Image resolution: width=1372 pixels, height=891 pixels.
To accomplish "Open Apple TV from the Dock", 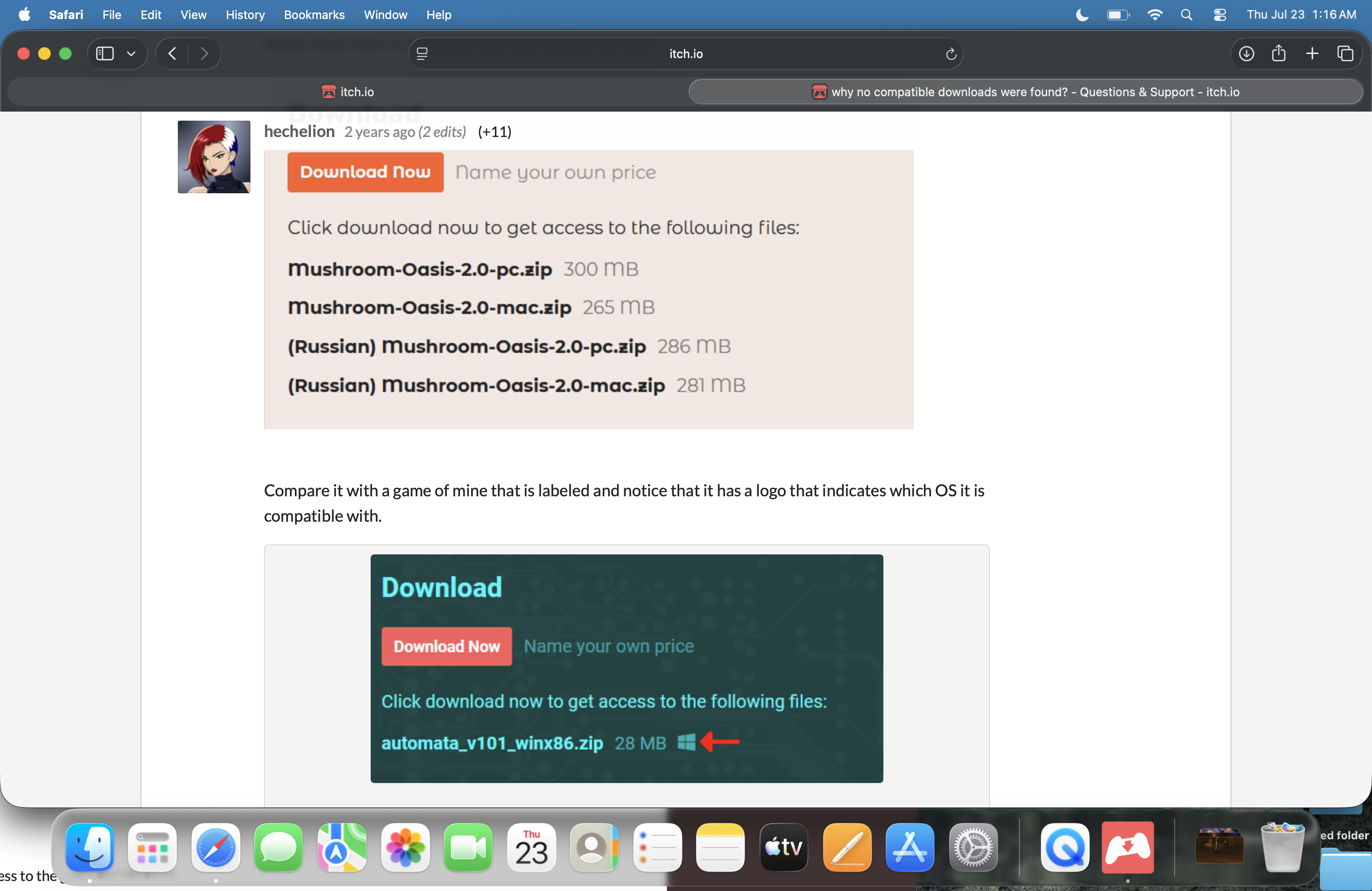I will 784,847.
